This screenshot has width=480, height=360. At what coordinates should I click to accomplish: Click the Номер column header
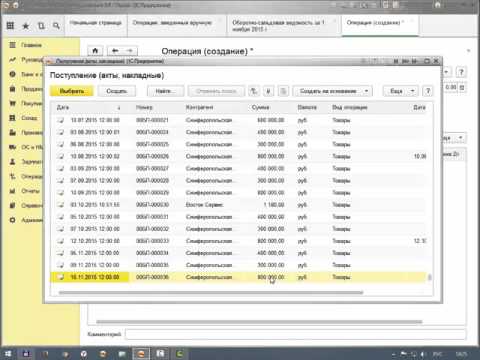click(x=144, y=107)
